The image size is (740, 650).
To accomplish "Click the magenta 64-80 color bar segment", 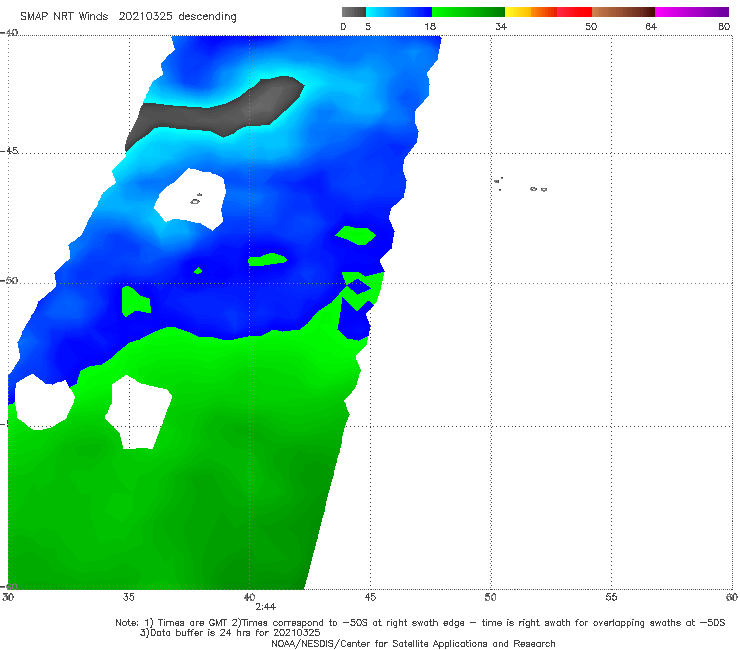I will 692,12.
